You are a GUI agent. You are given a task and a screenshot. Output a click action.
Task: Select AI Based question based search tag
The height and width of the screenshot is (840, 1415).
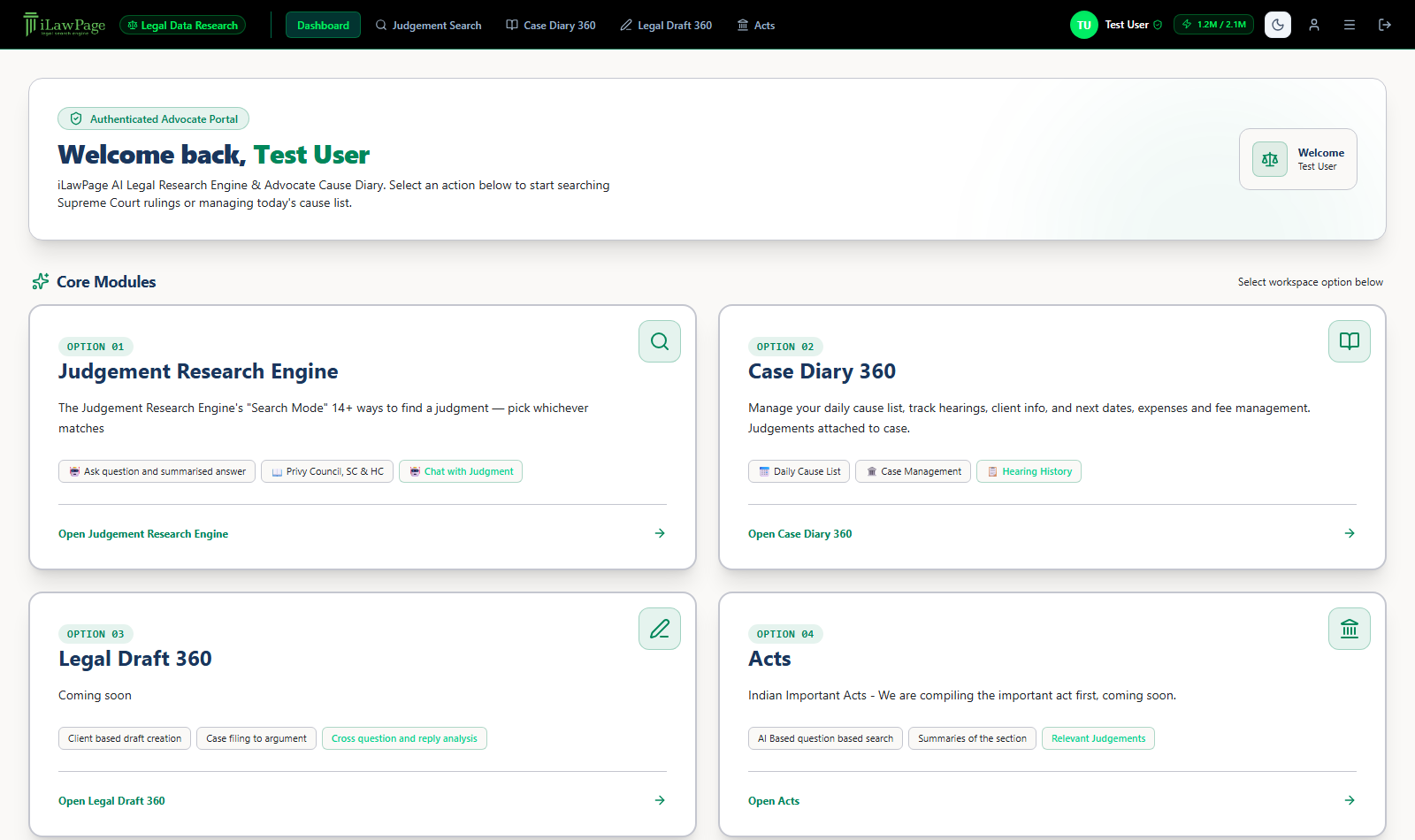[825, 738]
